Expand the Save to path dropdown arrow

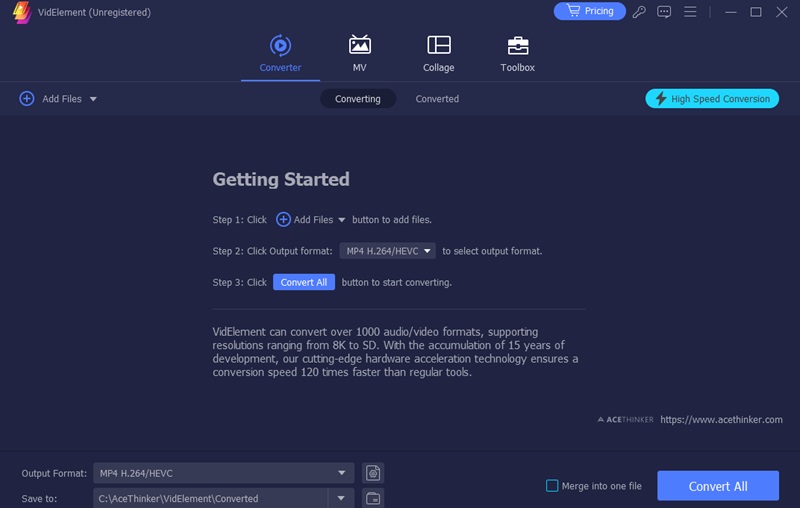point(341,498)
